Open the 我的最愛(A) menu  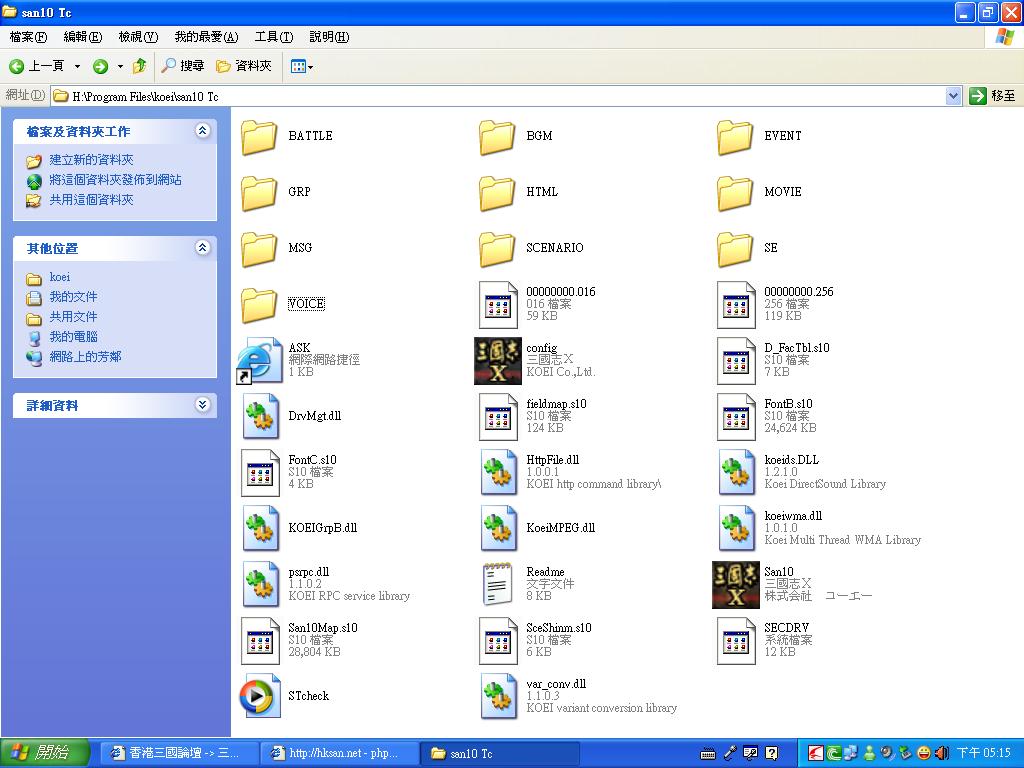coord(206,37)
